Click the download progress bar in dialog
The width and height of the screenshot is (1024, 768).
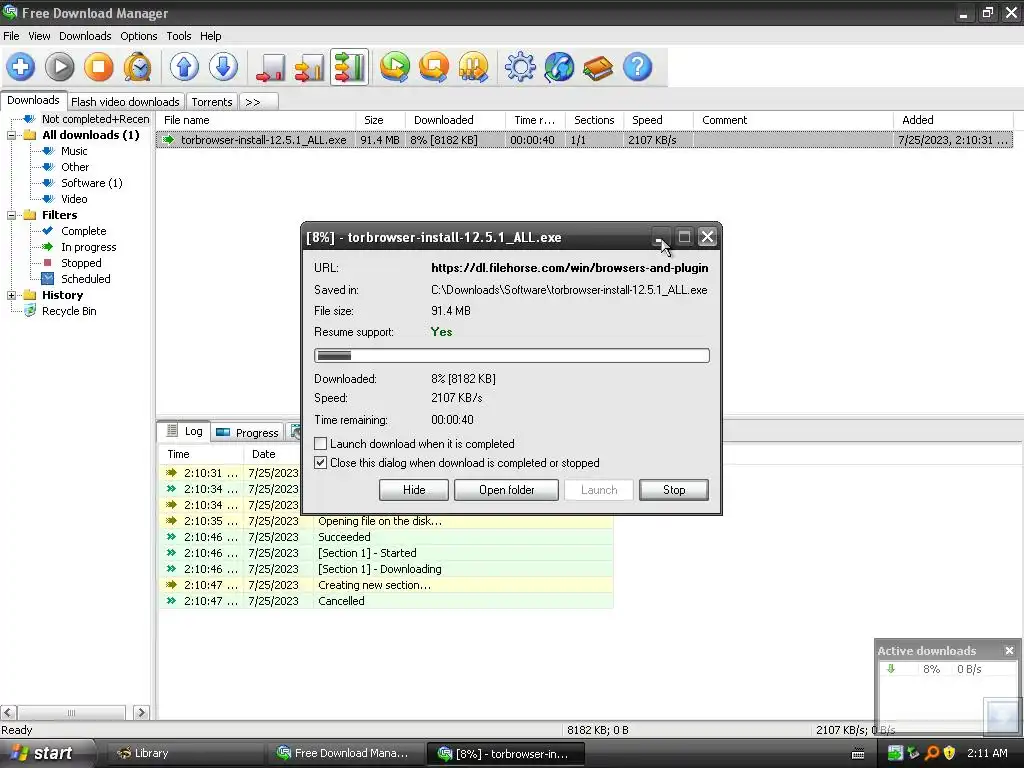pyautogui.click(x=511, y=355)
